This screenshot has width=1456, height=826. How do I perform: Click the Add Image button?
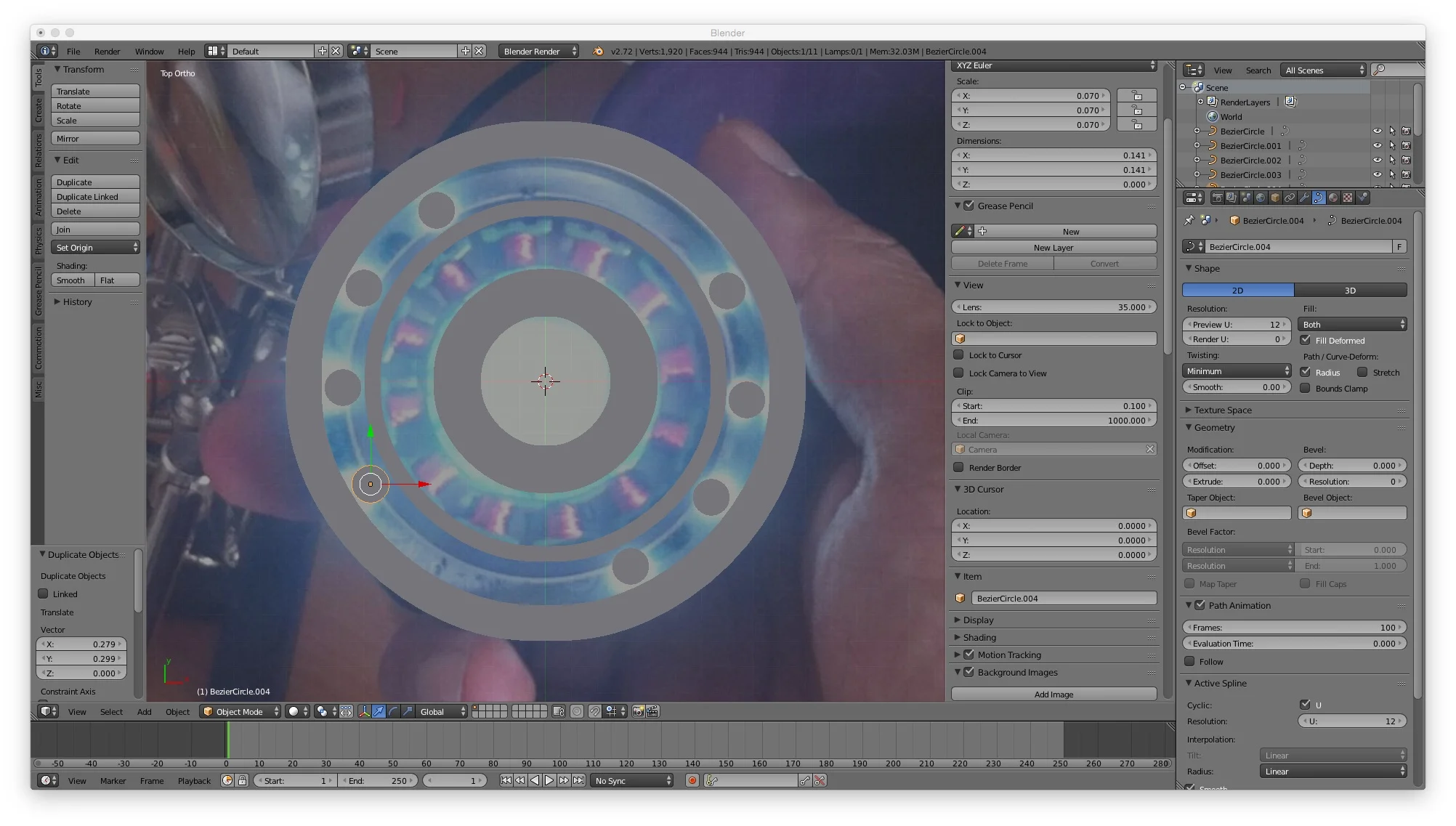coord(1053,695)
